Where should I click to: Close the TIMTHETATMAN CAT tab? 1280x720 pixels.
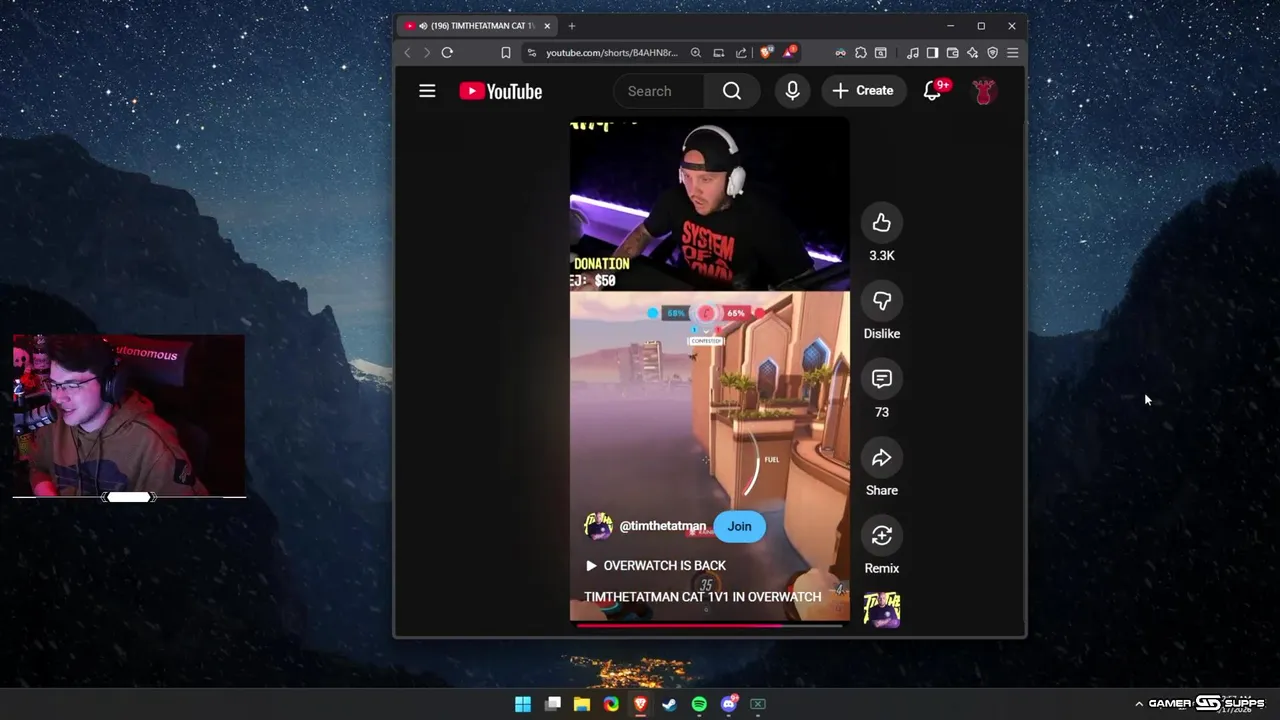click(547, 26)
